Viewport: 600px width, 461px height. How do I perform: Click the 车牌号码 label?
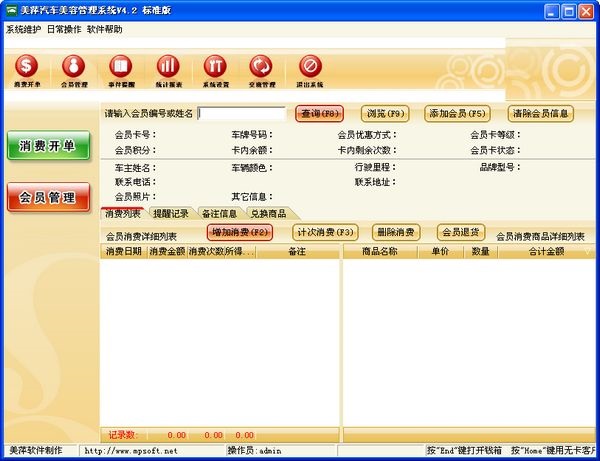(x=252, y=135)
